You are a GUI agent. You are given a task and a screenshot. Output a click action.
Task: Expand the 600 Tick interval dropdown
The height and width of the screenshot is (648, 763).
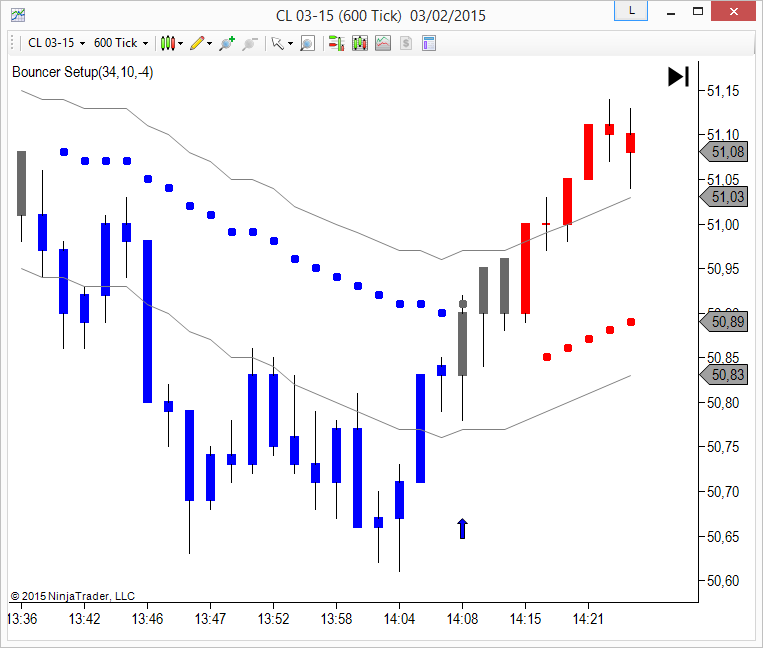(120, 43)
